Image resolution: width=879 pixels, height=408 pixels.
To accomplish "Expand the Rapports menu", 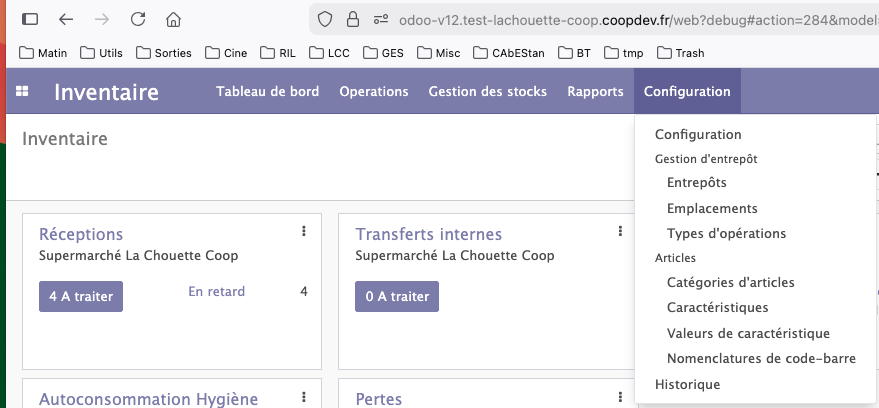I will pos(595,92).
